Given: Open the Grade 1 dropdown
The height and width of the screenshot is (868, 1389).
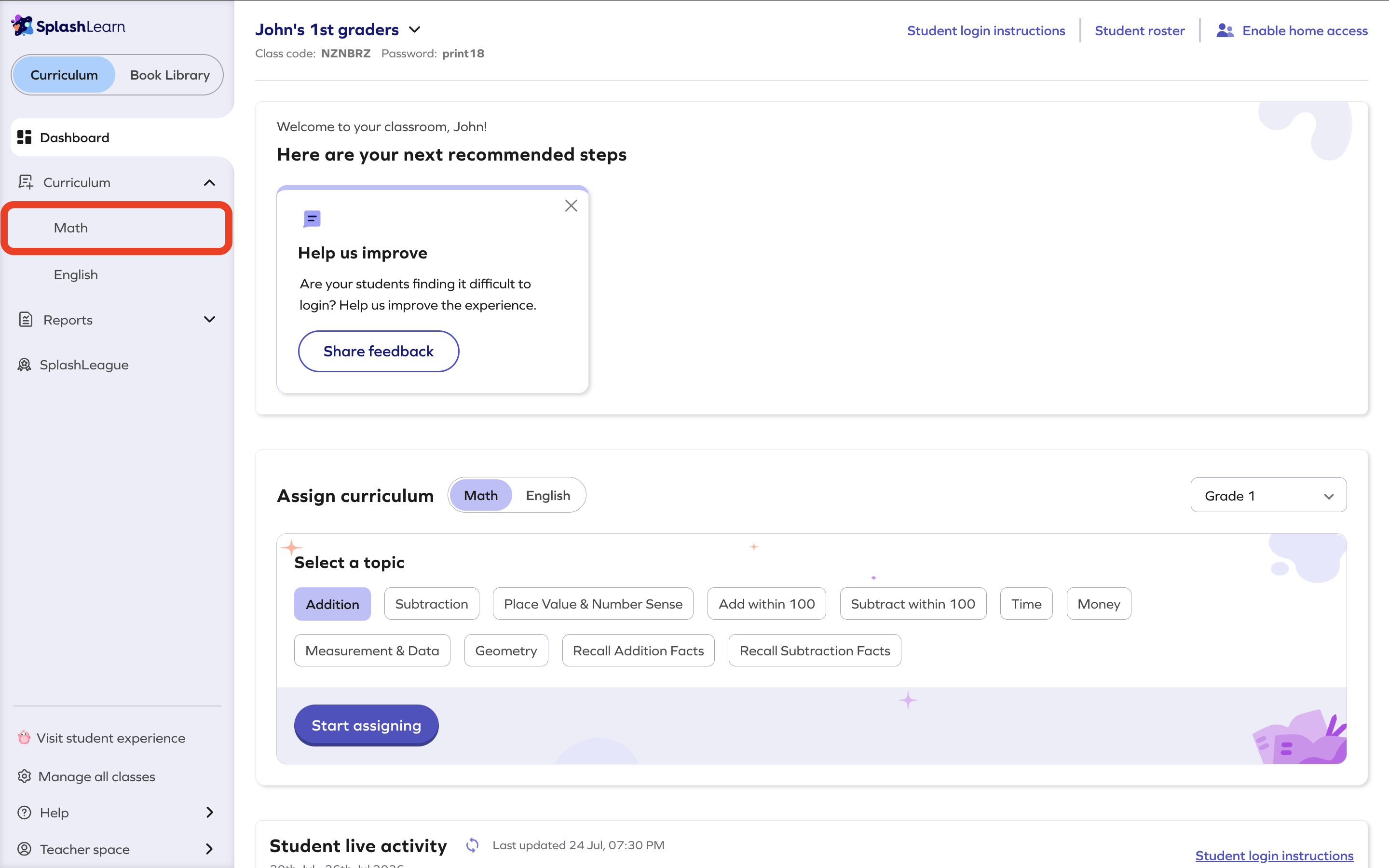Looking at the screenshot, I should [1268, 495].
